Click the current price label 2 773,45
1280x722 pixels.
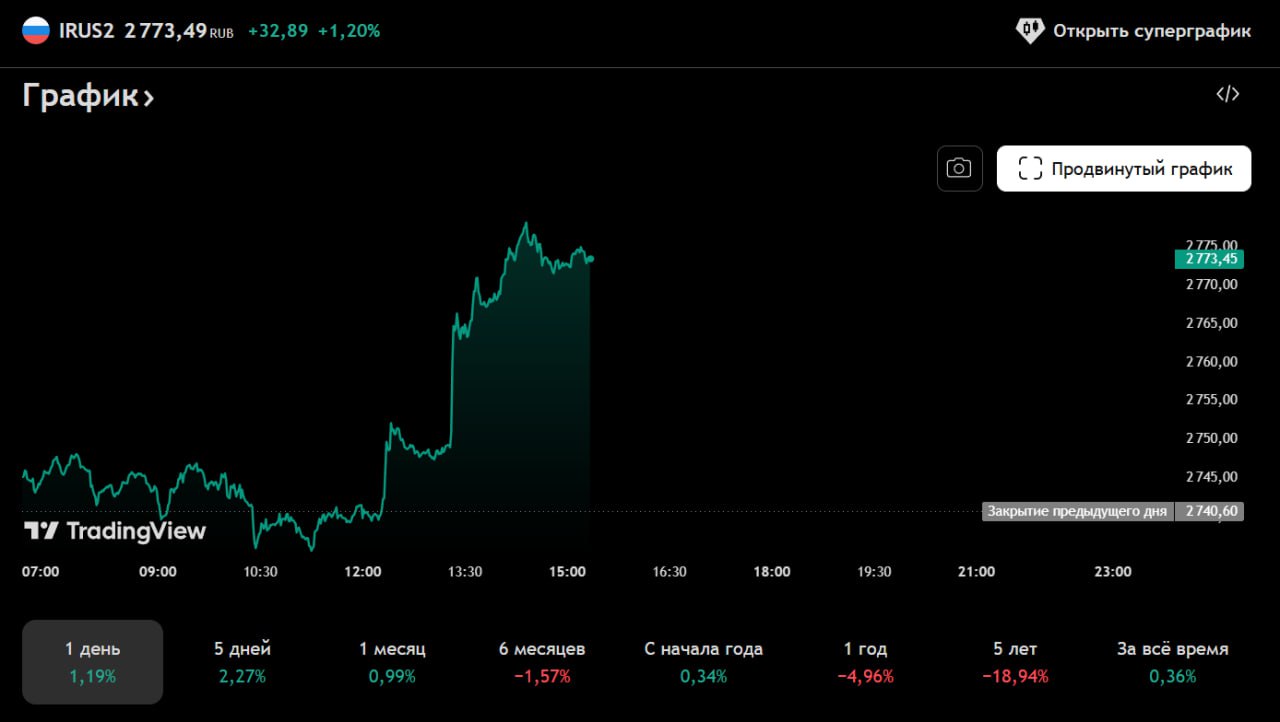pyautogui.click(x=1208, y=259)
